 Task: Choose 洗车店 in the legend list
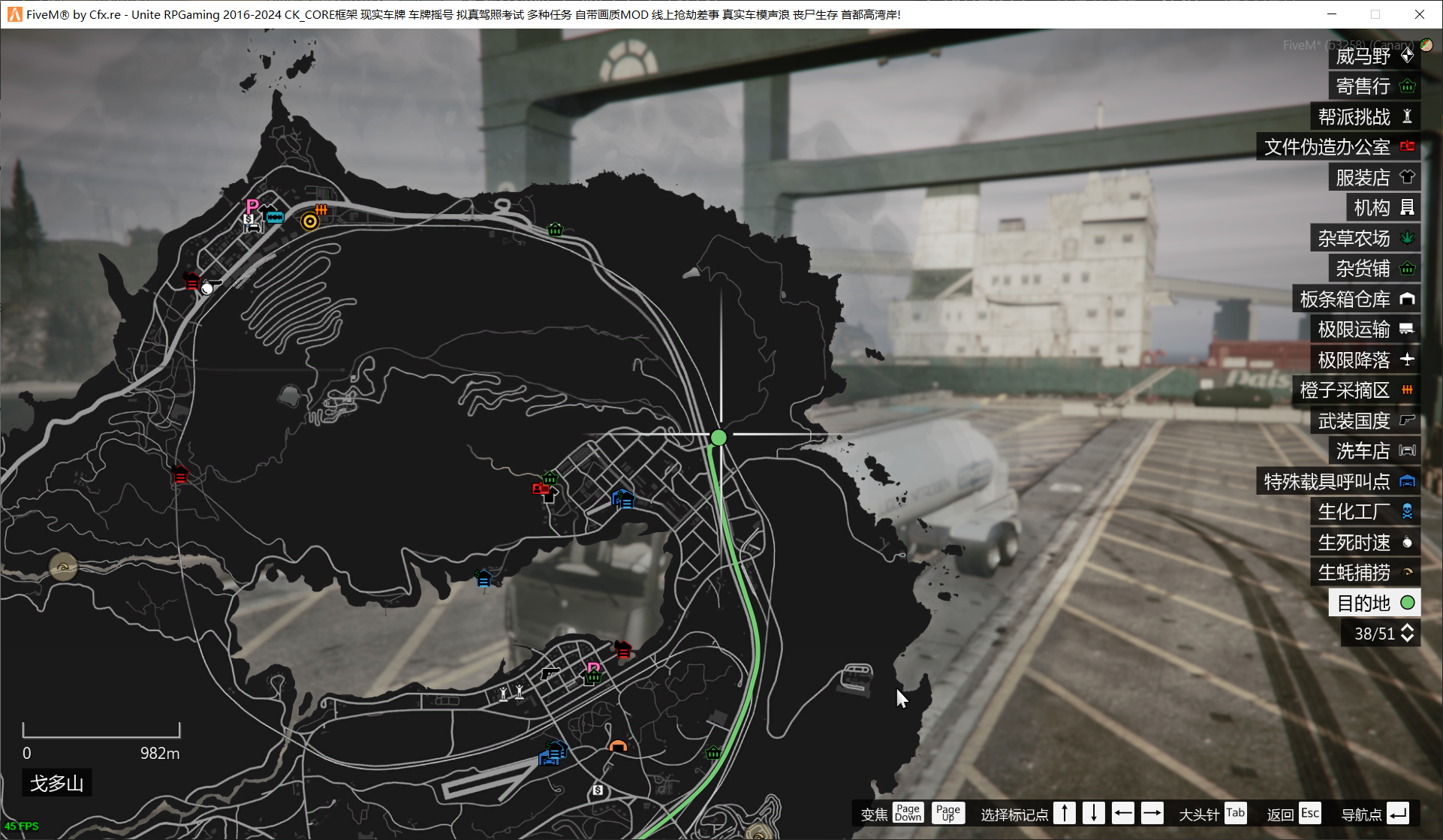click(1375, 450)
